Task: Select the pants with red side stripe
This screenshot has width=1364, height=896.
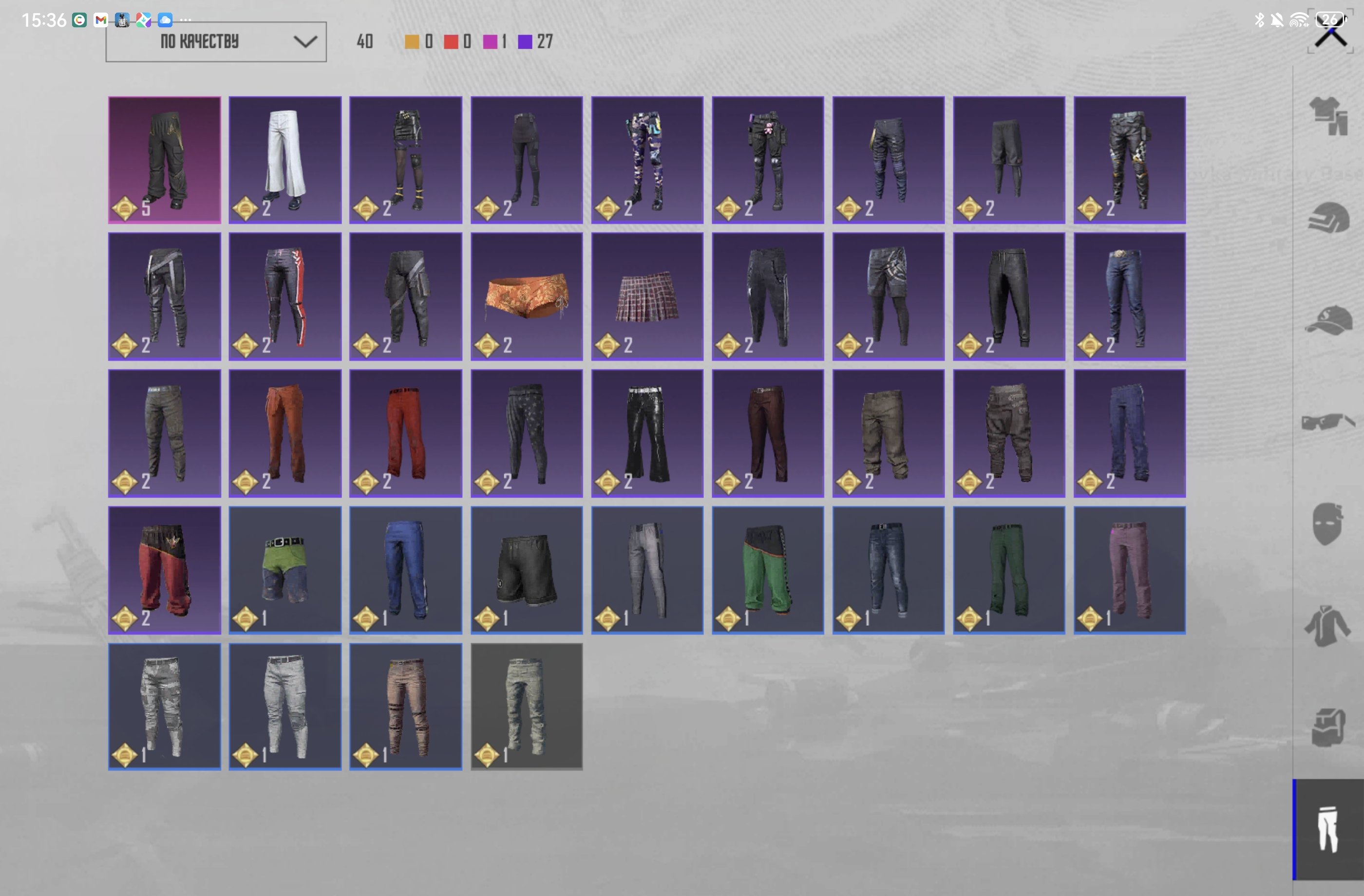Action: [x=285, y=296]
